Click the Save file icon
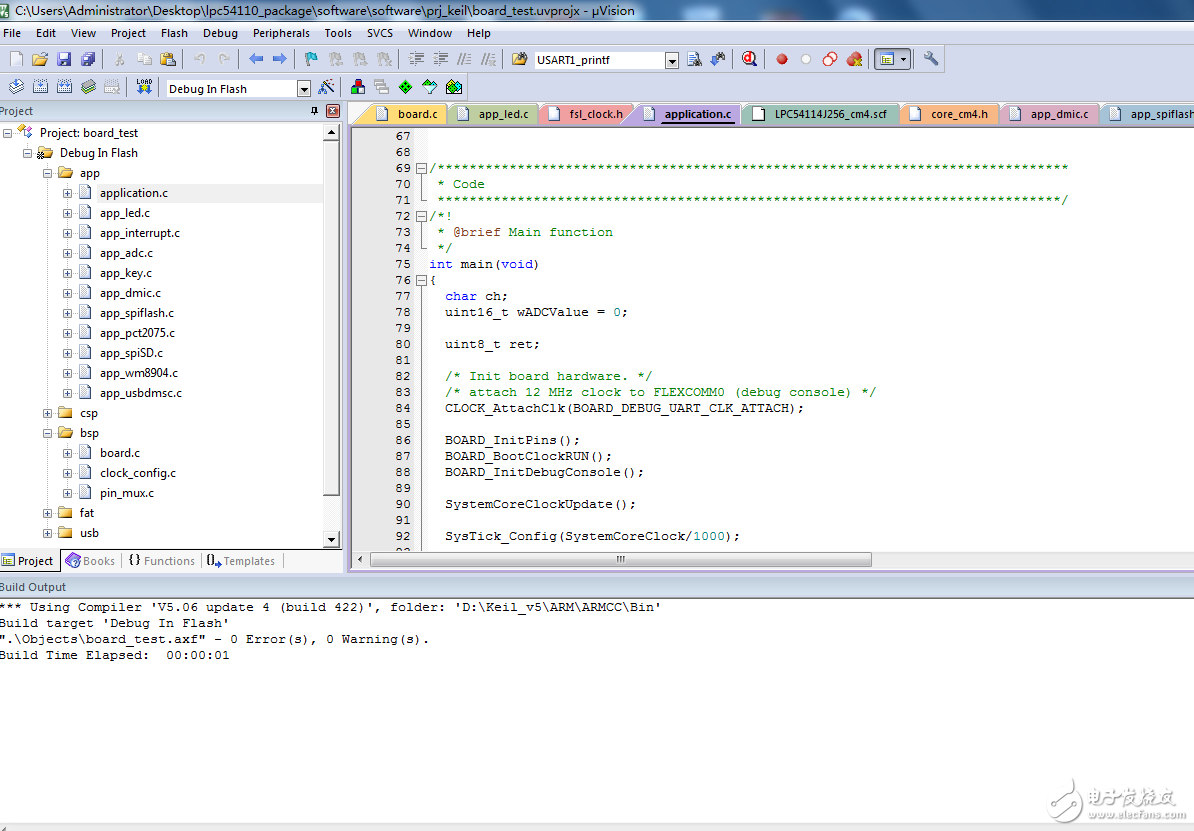This screenshot has width=1194, height=831. pos(64,59)
